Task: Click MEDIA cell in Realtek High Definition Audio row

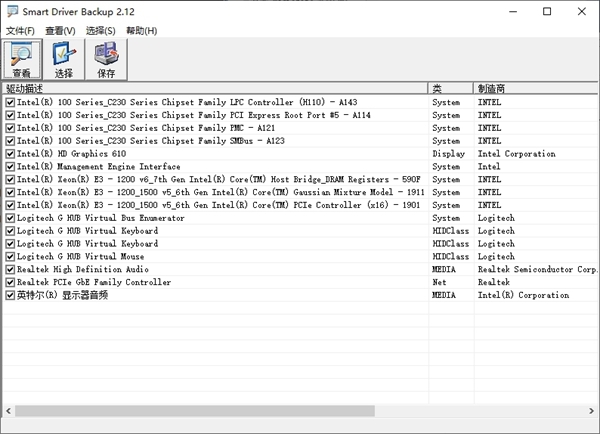Action: point(444,269)
